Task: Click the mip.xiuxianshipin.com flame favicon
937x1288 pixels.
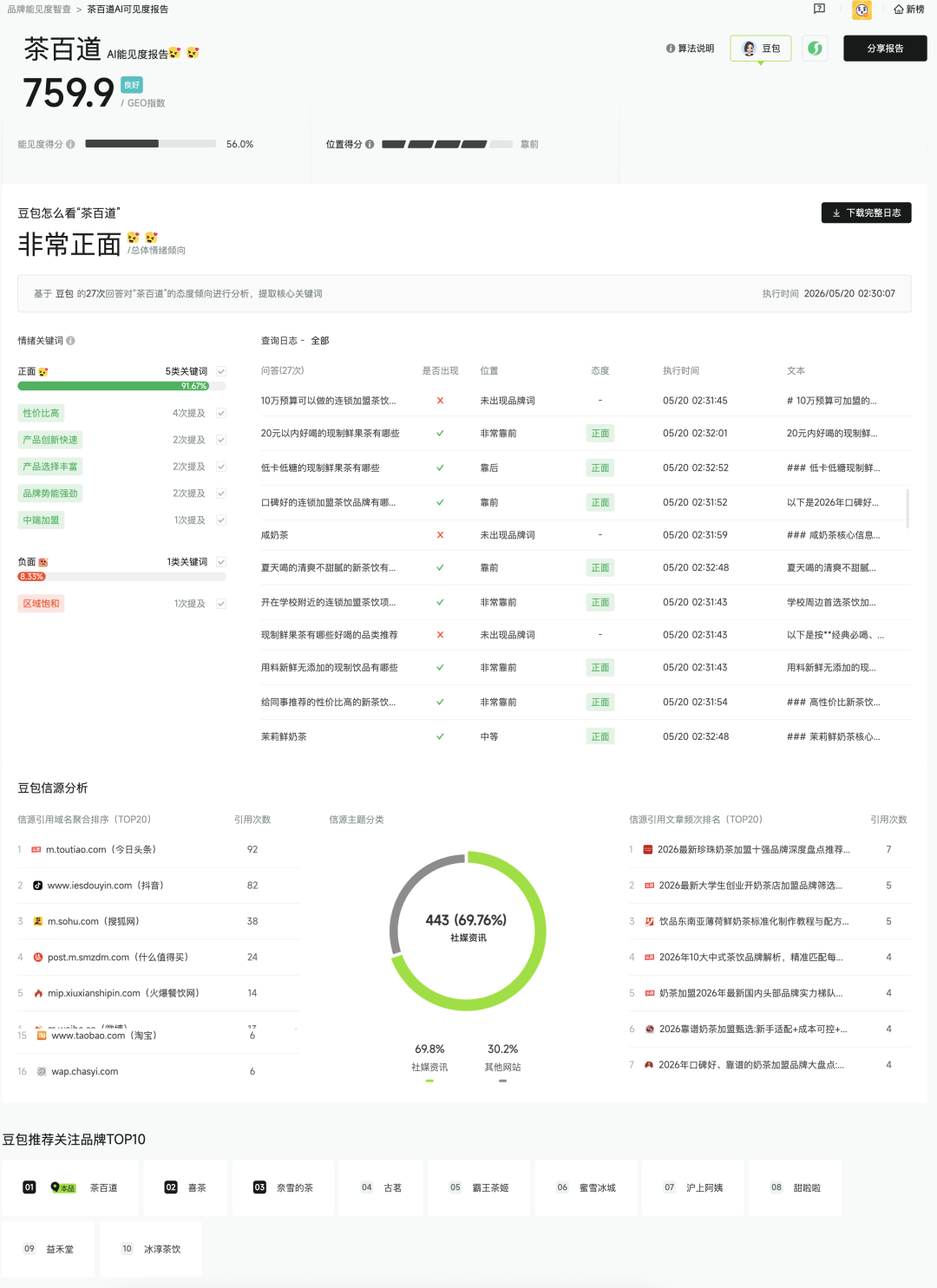Action: [x=37, y=993]
